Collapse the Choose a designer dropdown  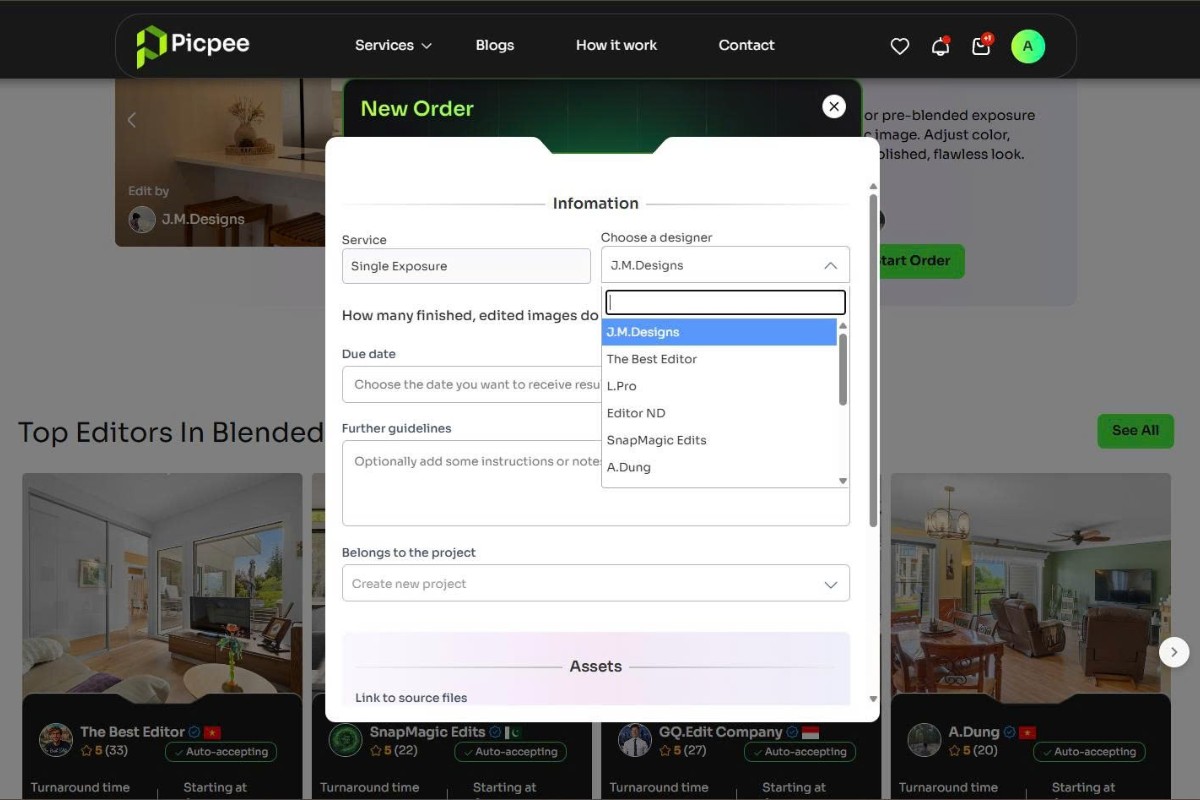[830, 264]
